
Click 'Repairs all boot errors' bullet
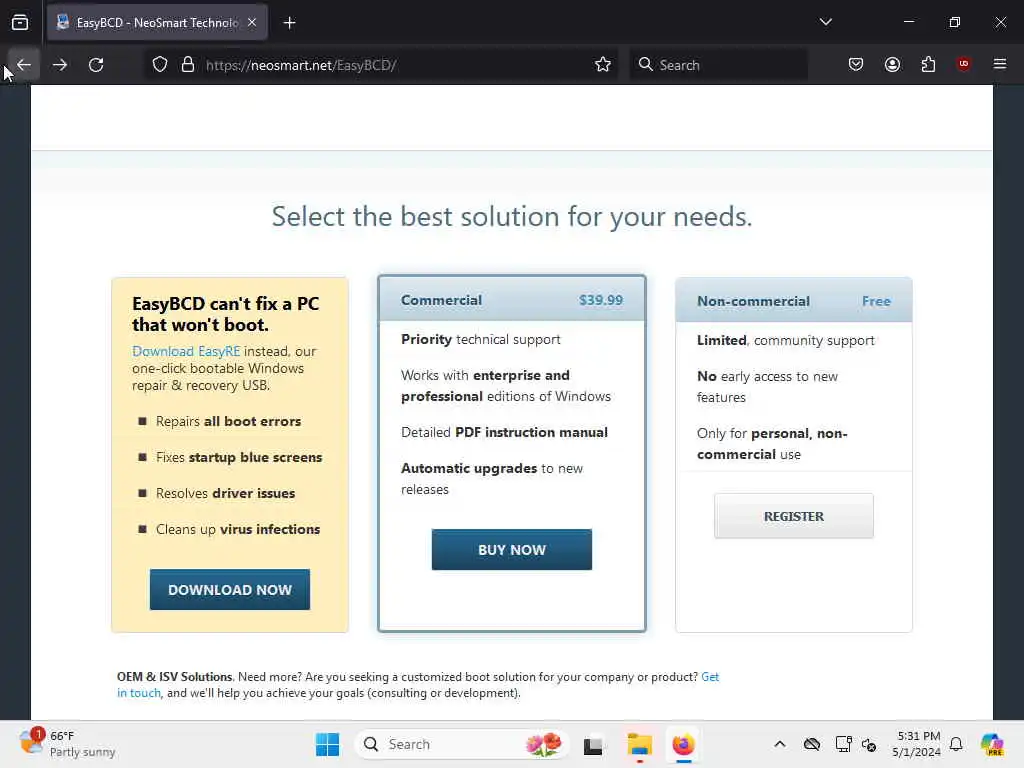coord(228,421)
